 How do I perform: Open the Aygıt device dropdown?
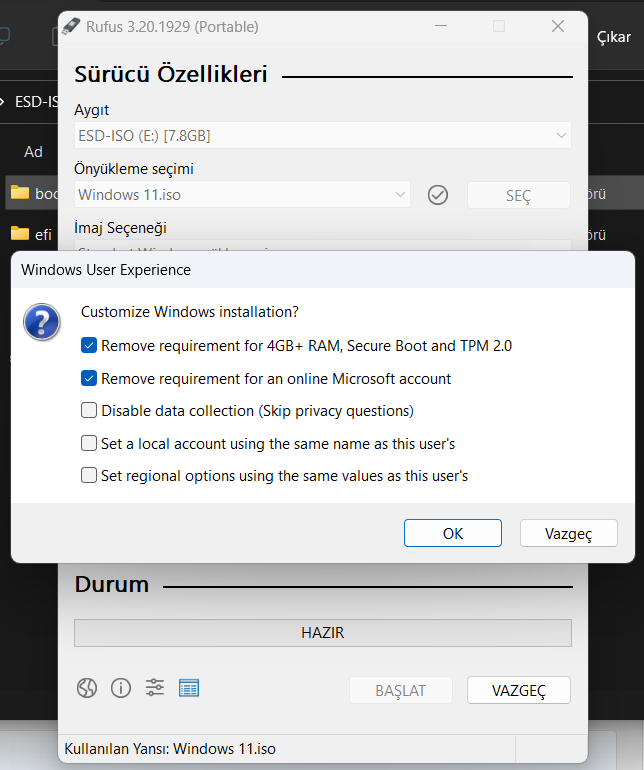tap(322, 135)
